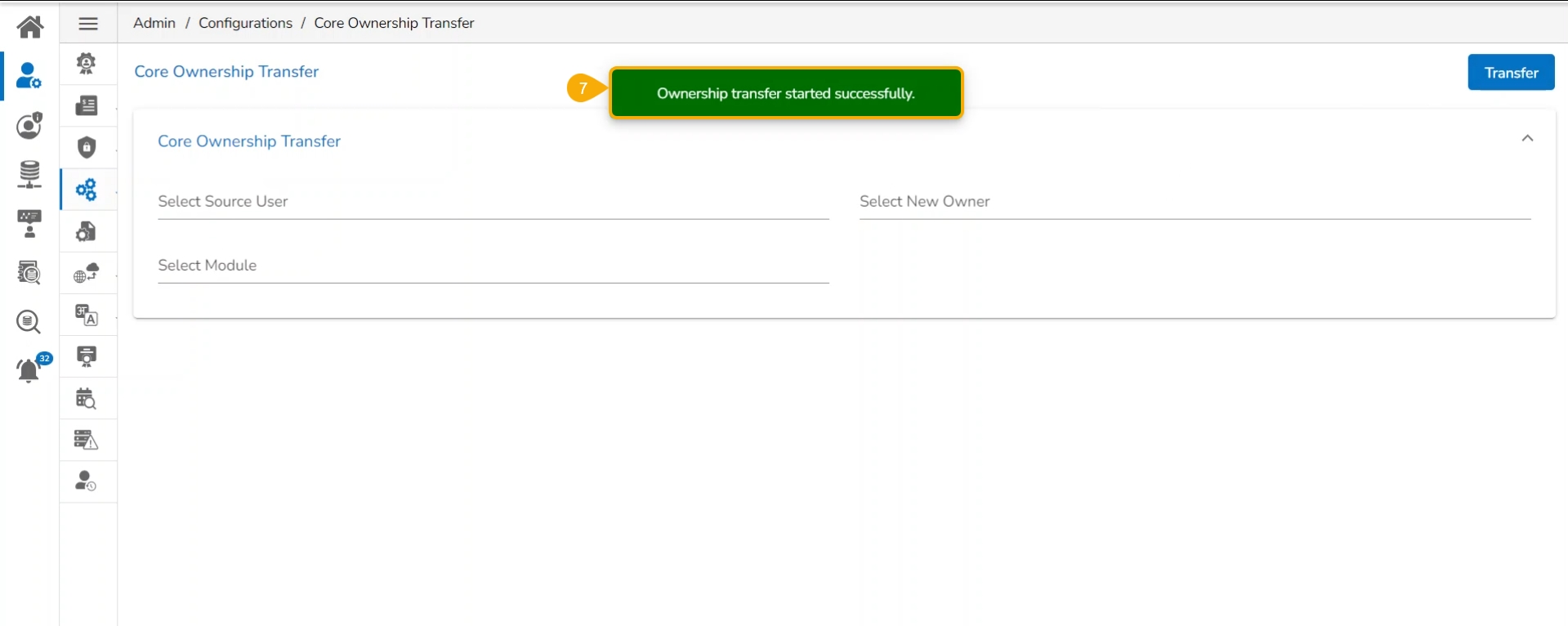Open the globe cloud sync icon
Image resolution: width=1568 pixels, height=626 pixels.
coord(87,273)
